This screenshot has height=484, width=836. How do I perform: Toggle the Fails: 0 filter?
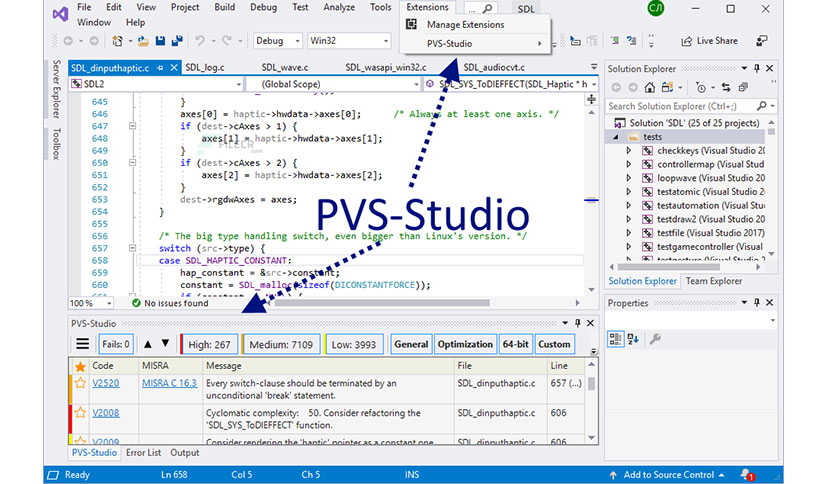coord(116,344)
